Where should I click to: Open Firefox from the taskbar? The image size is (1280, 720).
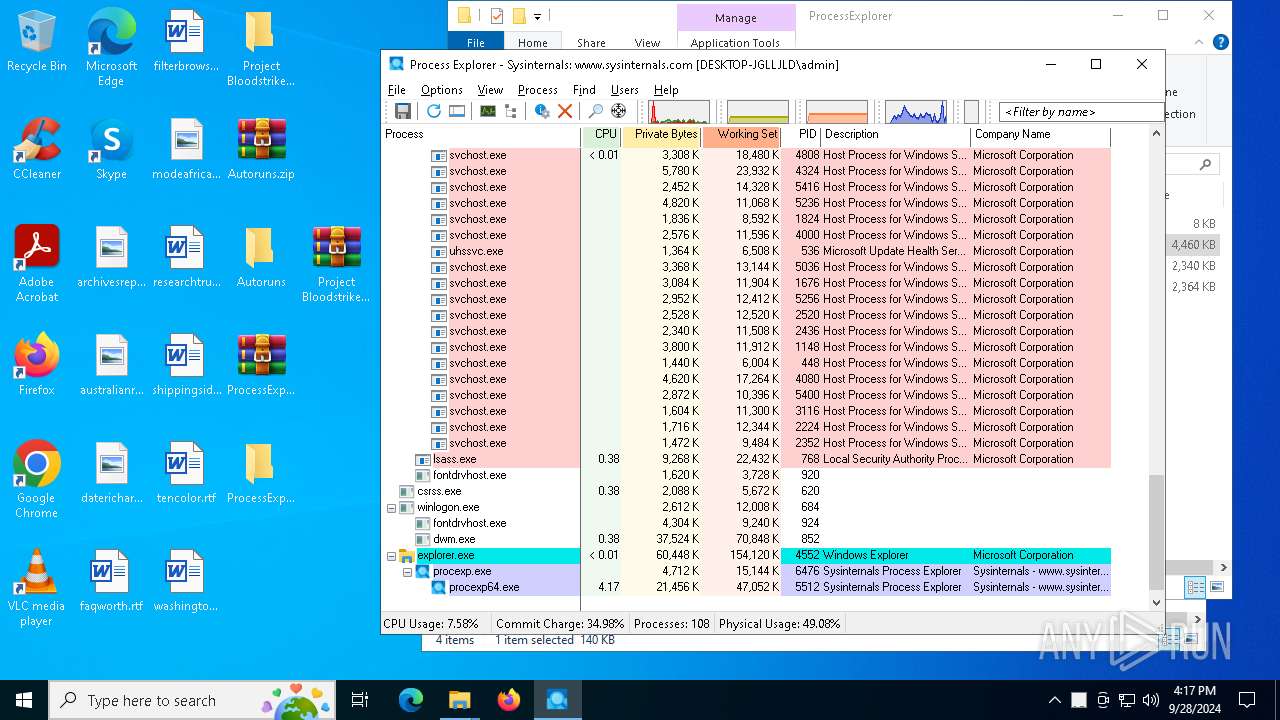click(x=509, y=700)
